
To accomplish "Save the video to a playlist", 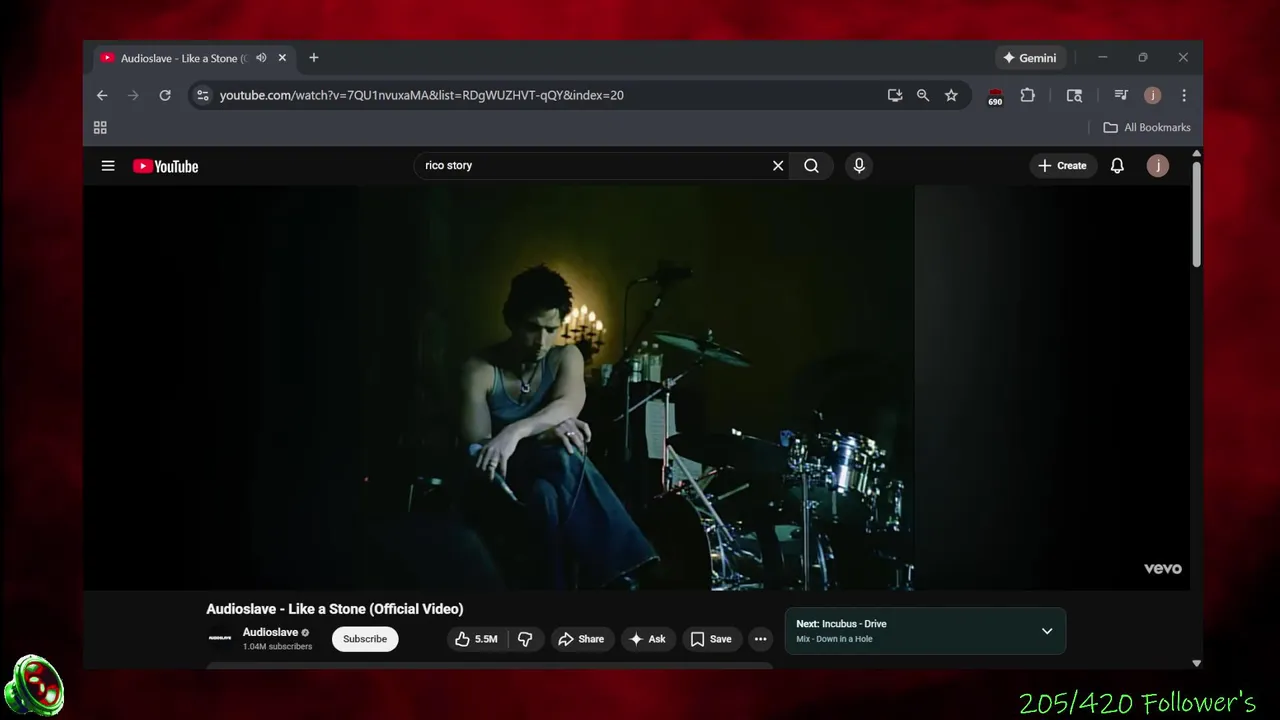I will (711, 639).
